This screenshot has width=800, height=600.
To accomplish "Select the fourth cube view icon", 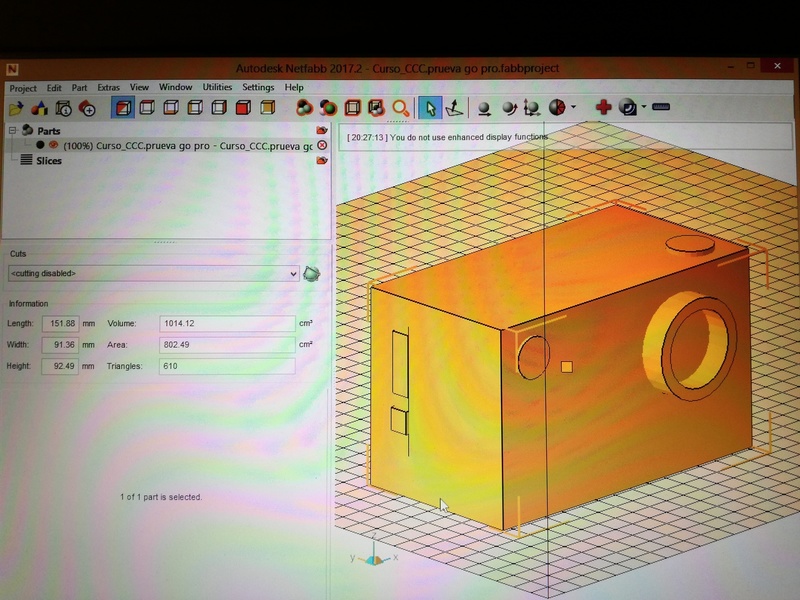I will point(195,108).
